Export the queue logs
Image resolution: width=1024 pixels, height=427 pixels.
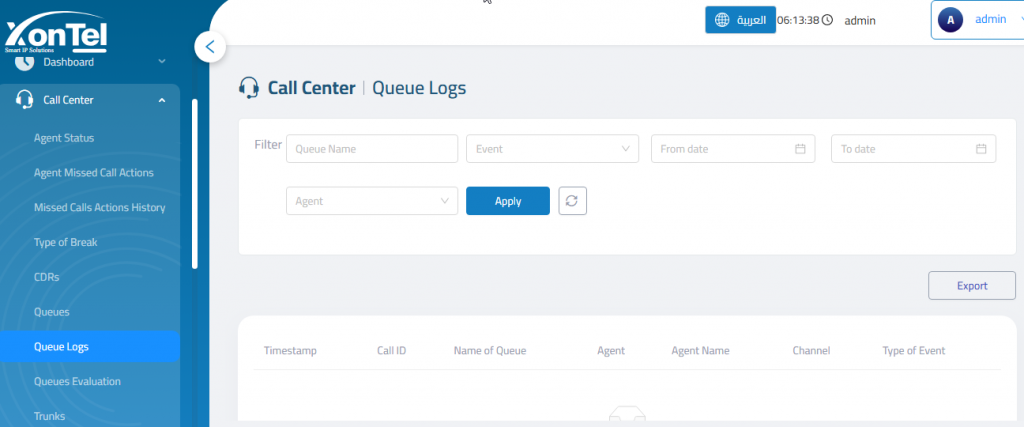click(x=972, y=285)
